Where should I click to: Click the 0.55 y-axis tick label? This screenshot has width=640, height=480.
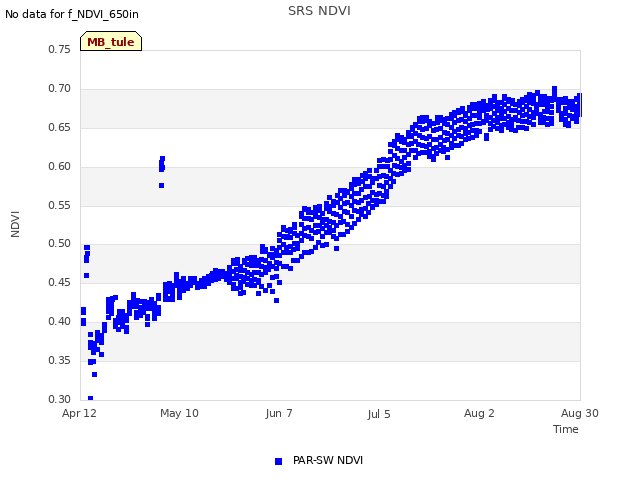(x=60, y=205)
